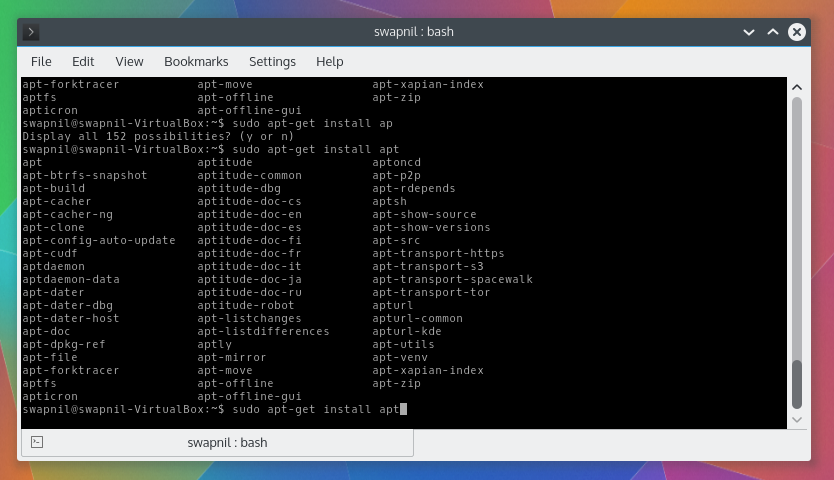834x480 pixels.
Task: Close the swapnil : bash window
Action: coord(797,32)
